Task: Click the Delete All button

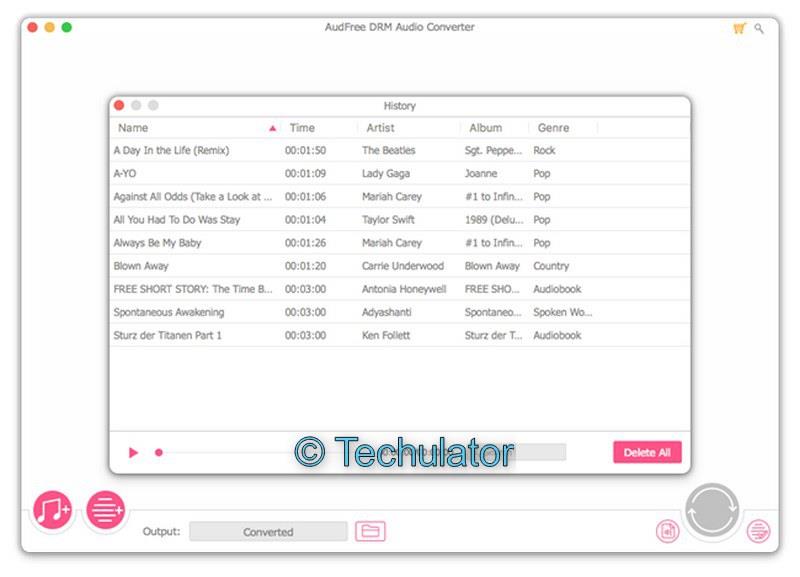Action: [x=647, y=452]
